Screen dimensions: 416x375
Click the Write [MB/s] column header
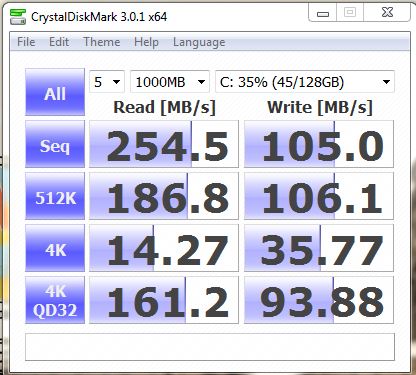click(x=320, y=107)
